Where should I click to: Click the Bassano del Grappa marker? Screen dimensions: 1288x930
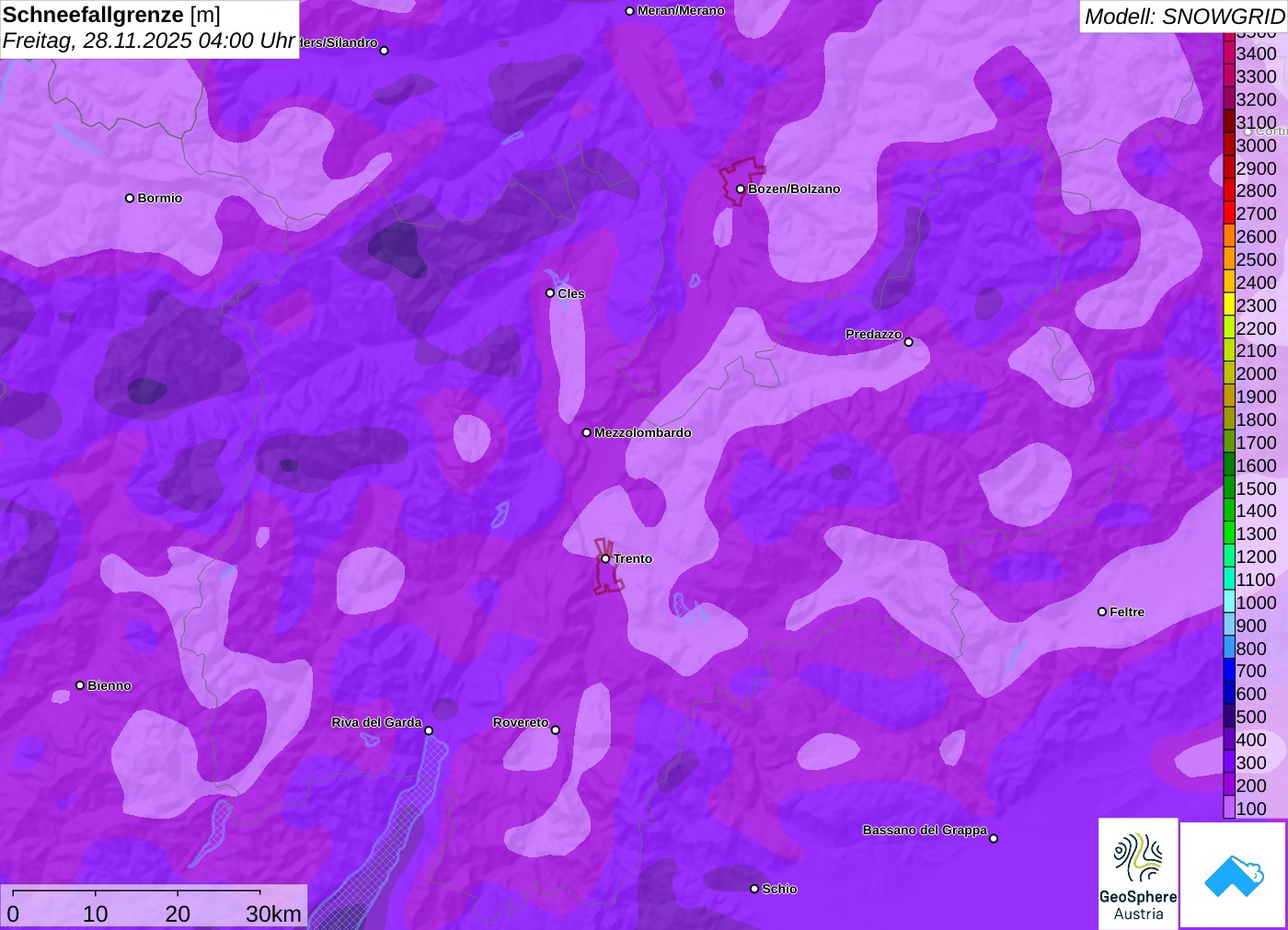point(994,838)
